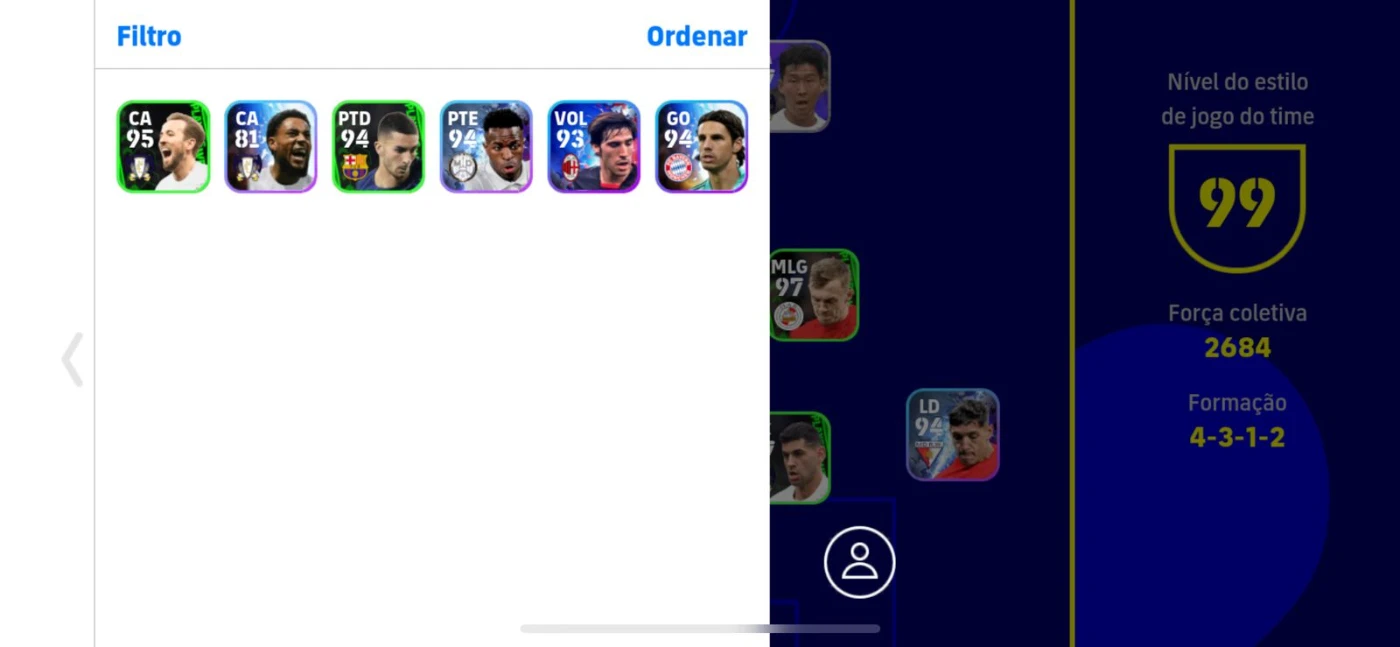Select the MLG 97 player on pitch
Viewport: 1400px width, 647px height.
pos(814,295)
